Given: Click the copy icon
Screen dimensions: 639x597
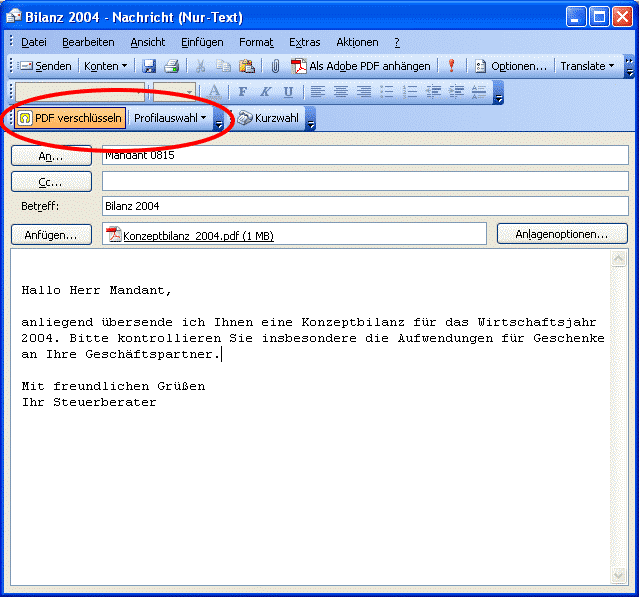Looking at the screenshot, I should tap(223, 66).
